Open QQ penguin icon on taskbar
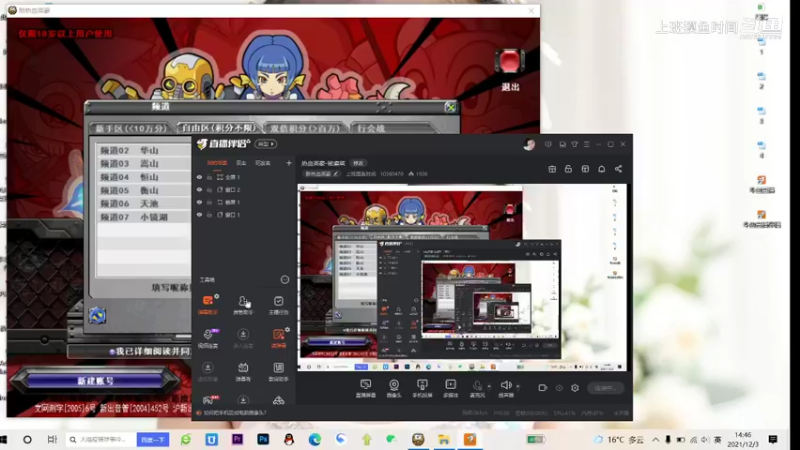Screen dimensions: 800x450 (289, 439)
